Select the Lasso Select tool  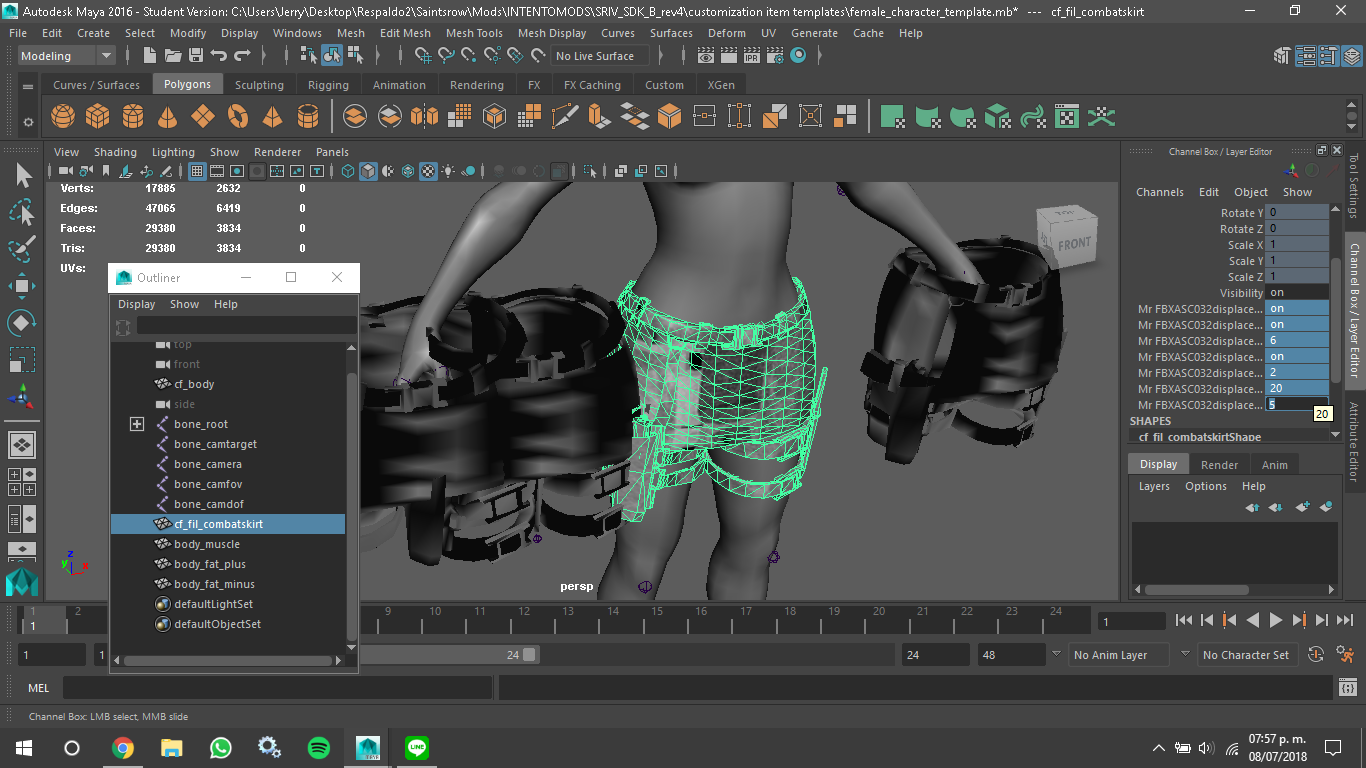click(22, 212)
